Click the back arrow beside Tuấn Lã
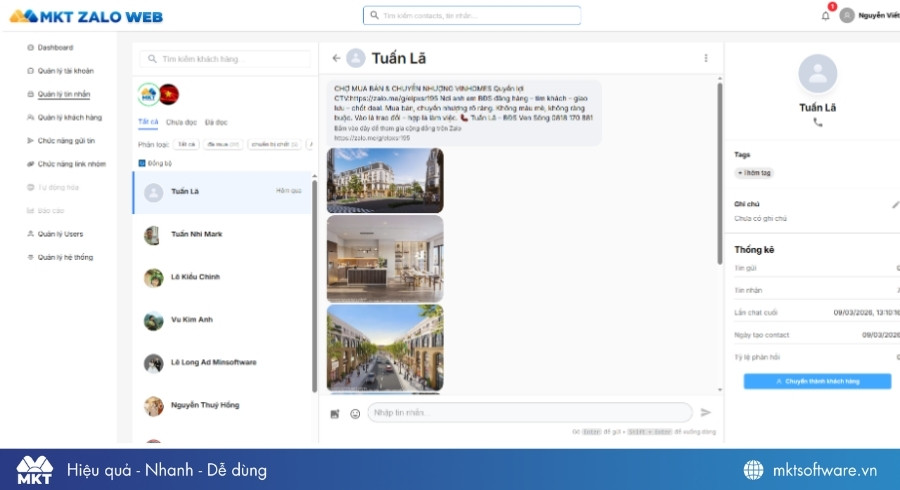This screenshot has width=900, height=490. [x=336, y=58]
